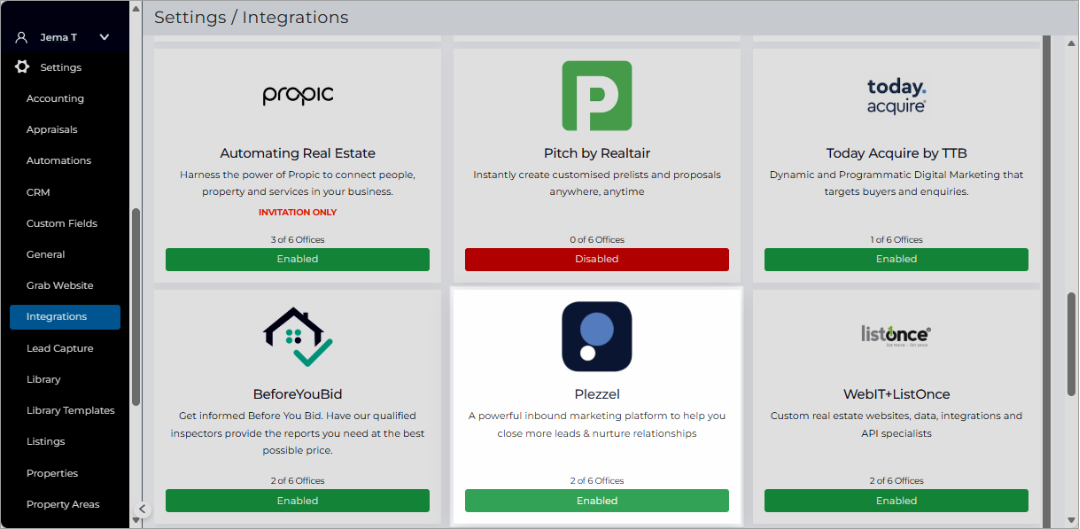Click Automating Real Estate card title

click(x=298, y=153)
